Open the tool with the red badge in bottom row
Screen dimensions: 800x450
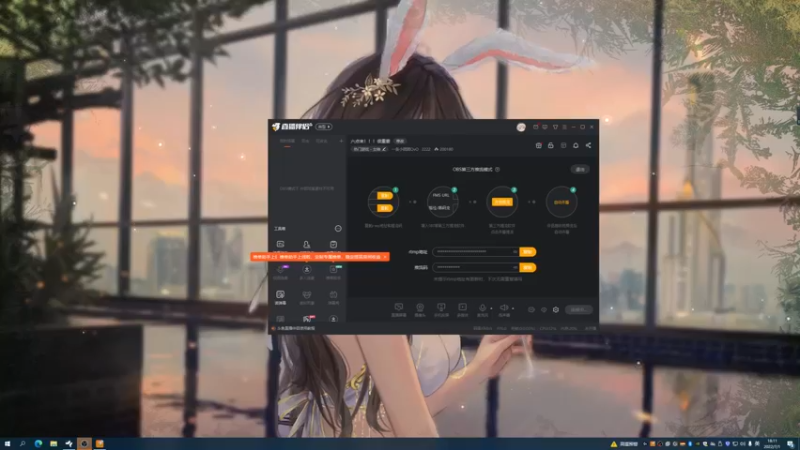click(308, 319)
